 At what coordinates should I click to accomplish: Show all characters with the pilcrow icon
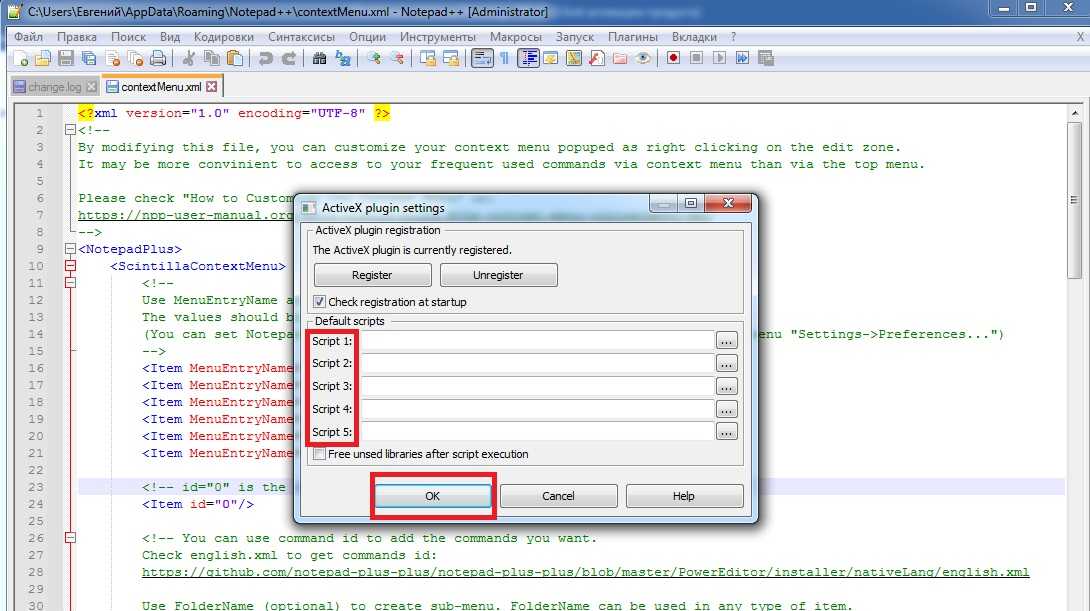(504, 59)
